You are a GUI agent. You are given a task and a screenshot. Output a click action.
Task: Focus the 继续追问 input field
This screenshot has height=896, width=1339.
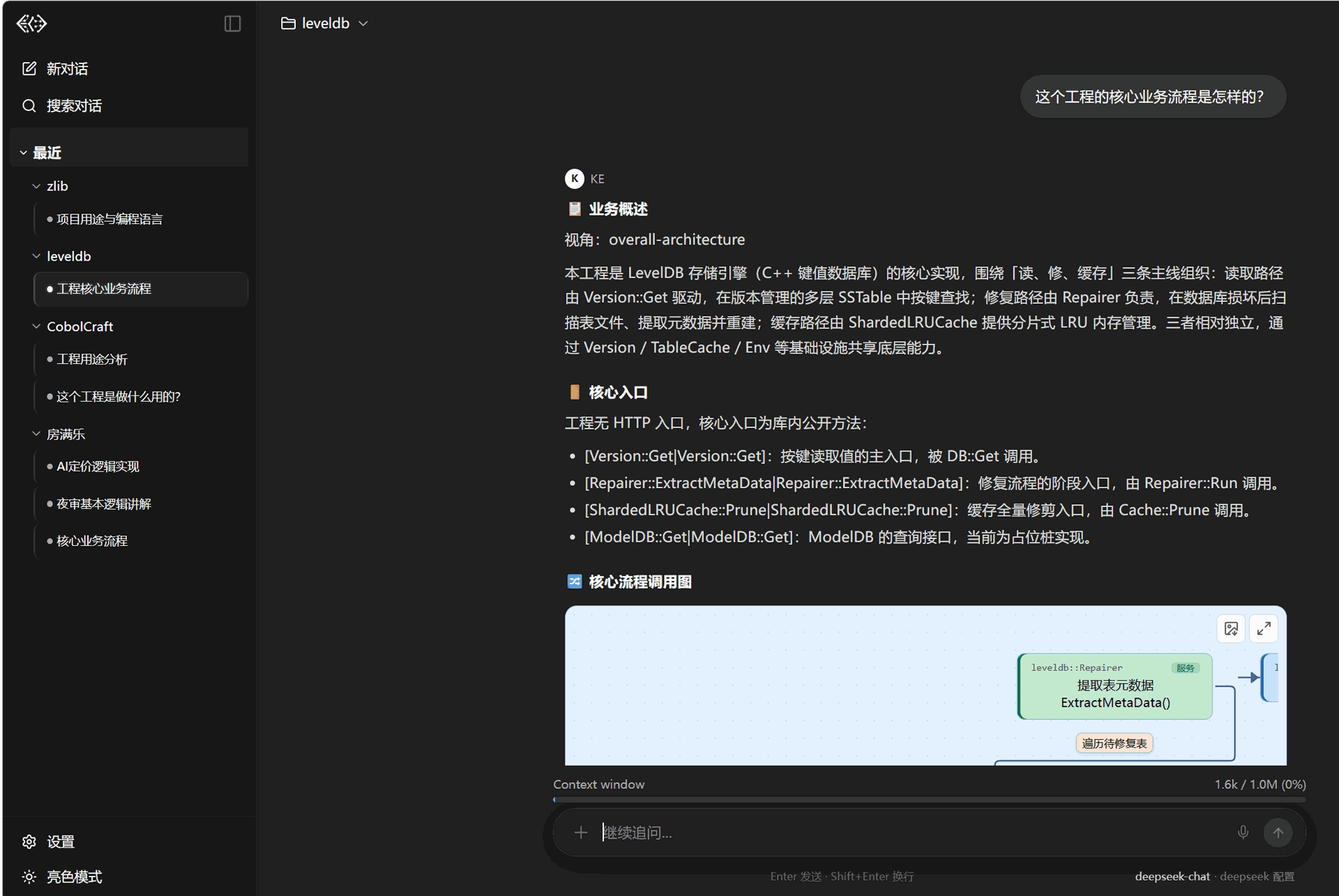(914, 833)
